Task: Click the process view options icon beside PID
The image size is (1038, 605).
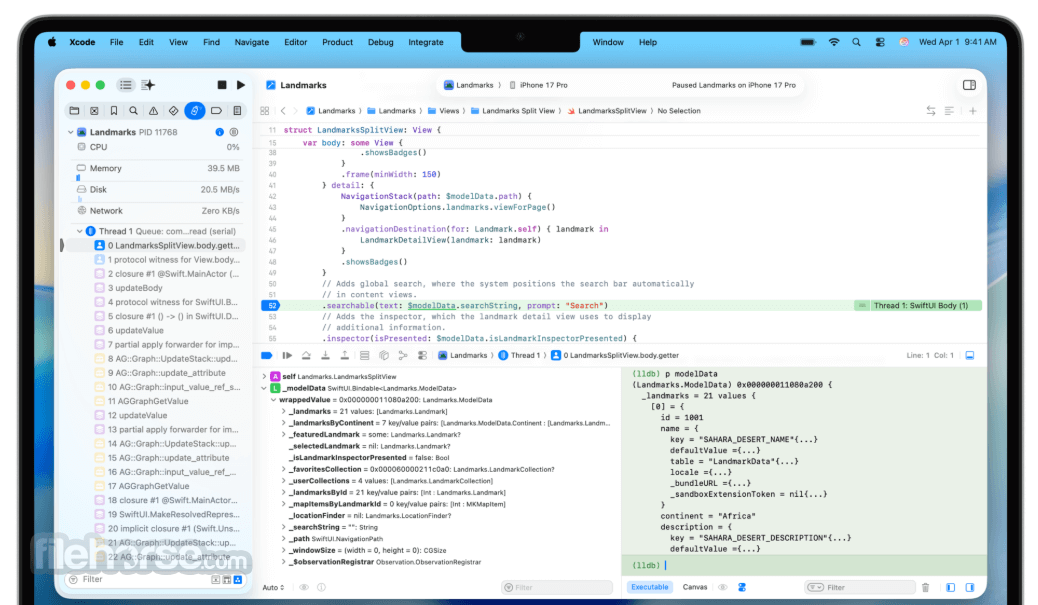Action: coord(234,132)
